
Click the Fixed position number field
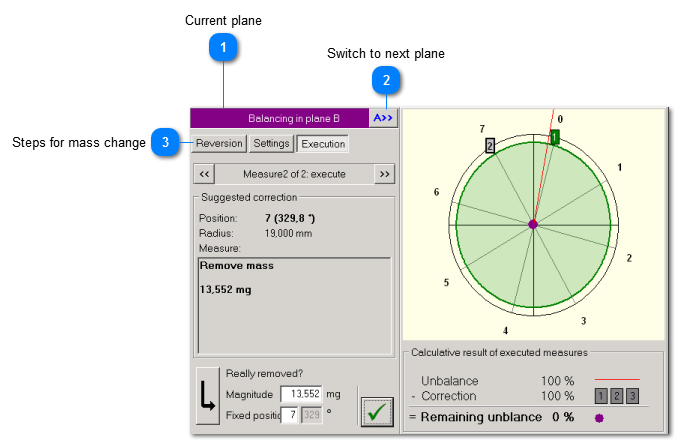coord(289,414)
